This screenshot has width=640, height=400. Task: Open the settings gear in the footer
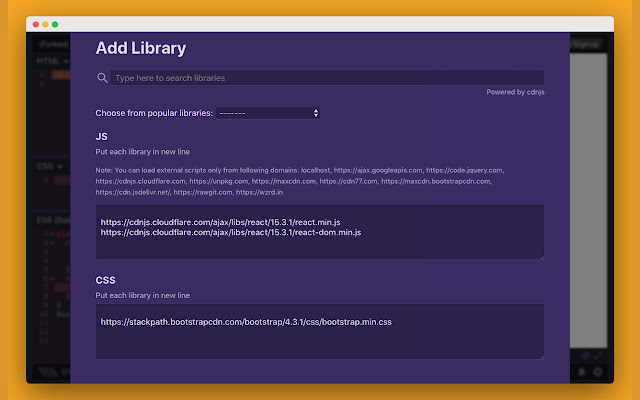click(x=598, y=372)
